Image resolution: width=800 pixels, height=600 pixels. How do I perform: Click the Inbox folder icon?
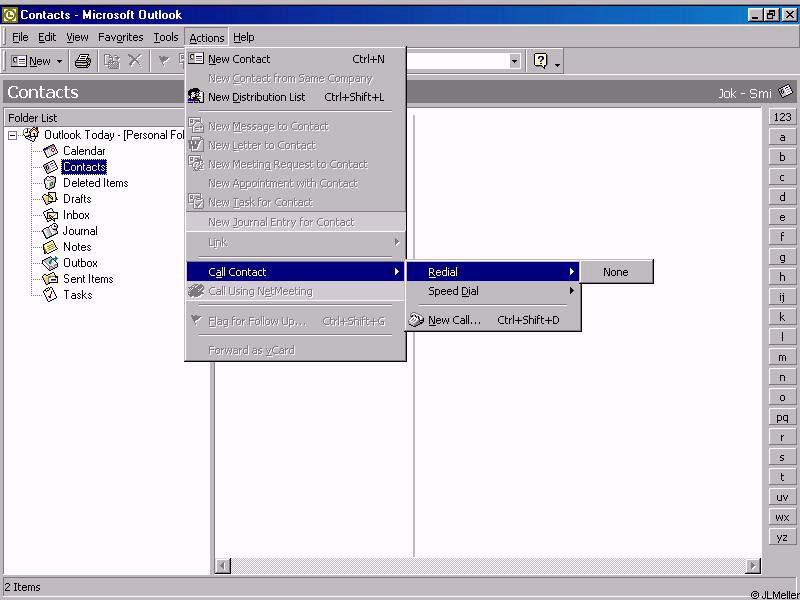point(51,215)
